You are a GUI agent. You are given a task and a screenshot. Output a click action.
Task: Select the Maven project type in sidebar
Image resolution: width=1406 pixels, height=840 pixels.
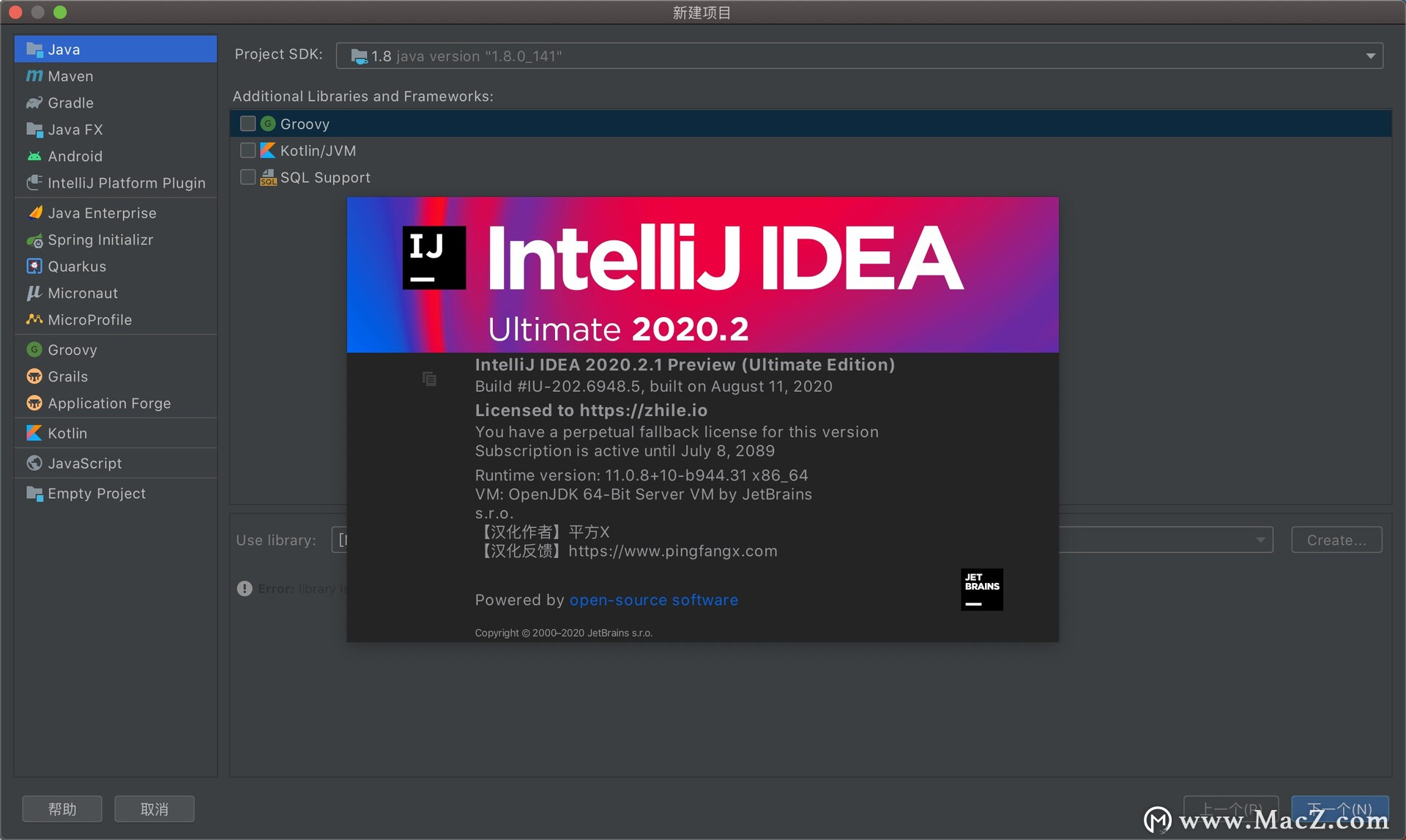pos(69,75)
